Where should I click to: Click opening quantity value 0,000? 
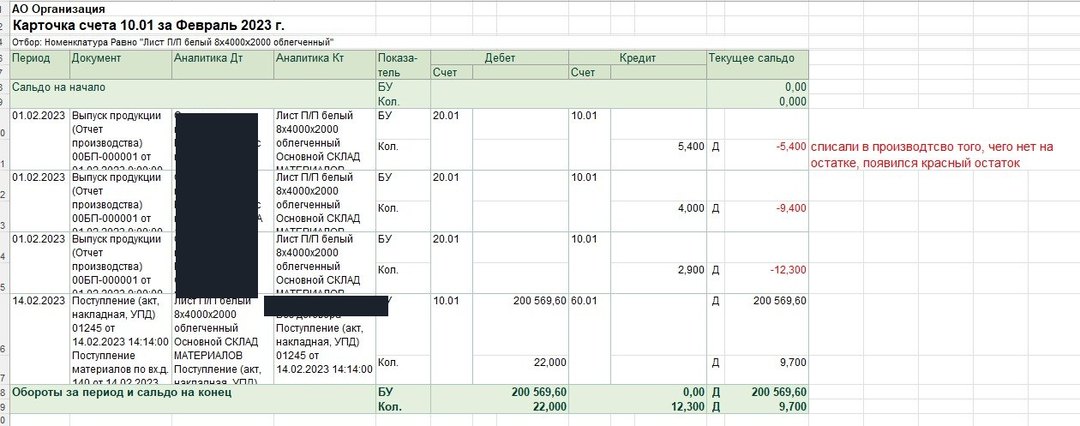pyautogui.click(x=792, y=102)
